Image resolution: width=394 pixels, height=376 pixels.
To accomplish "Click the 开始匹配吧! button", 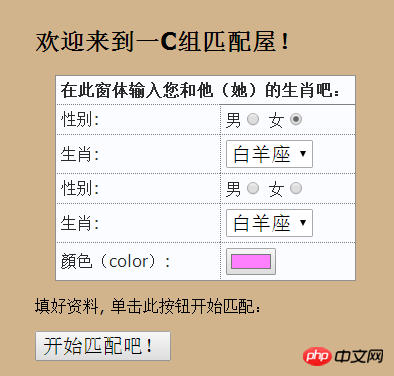I will [x=103, y=346].
